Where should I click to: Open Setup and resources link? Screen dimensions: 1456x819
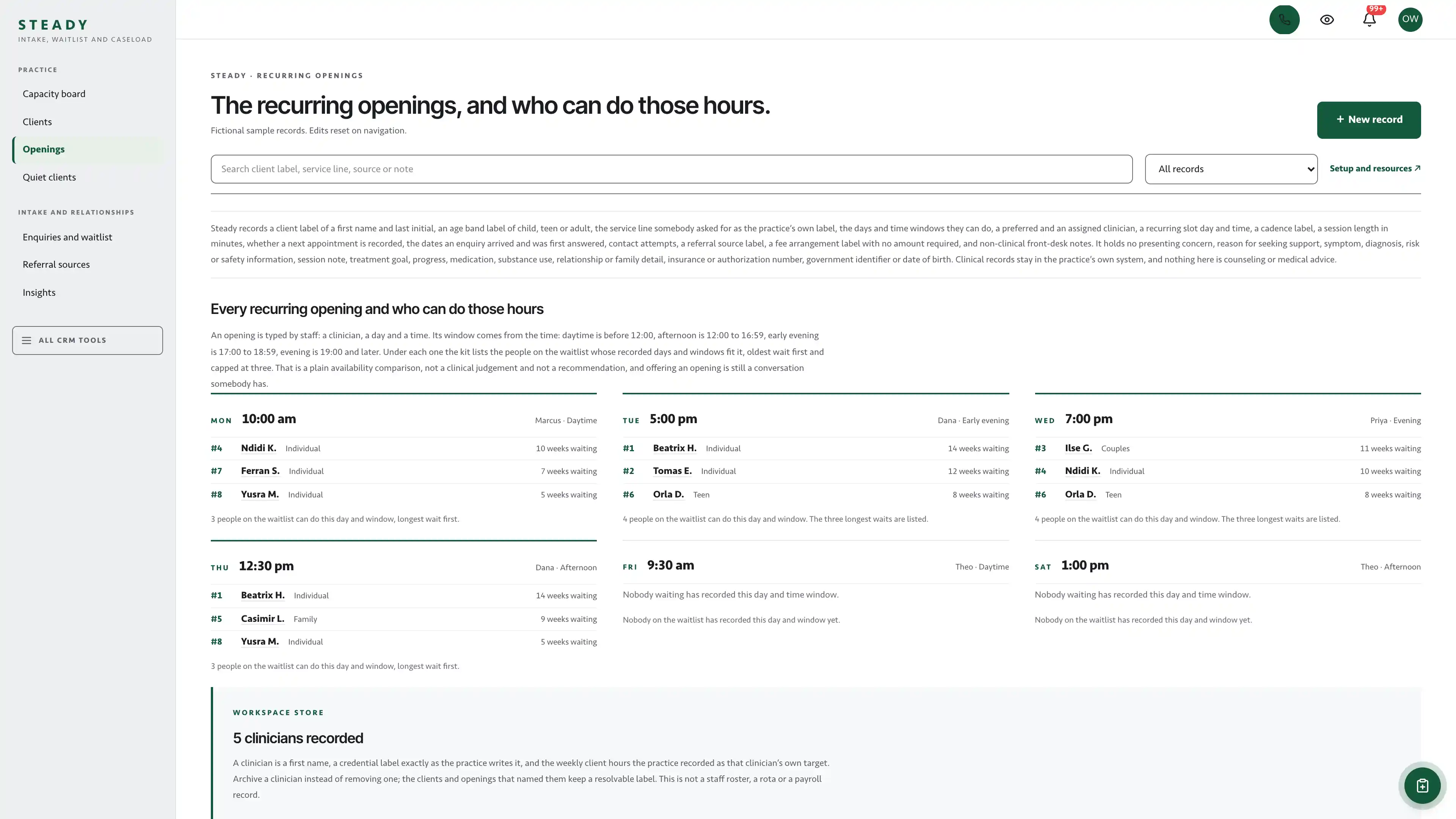tap(1374, 168)
